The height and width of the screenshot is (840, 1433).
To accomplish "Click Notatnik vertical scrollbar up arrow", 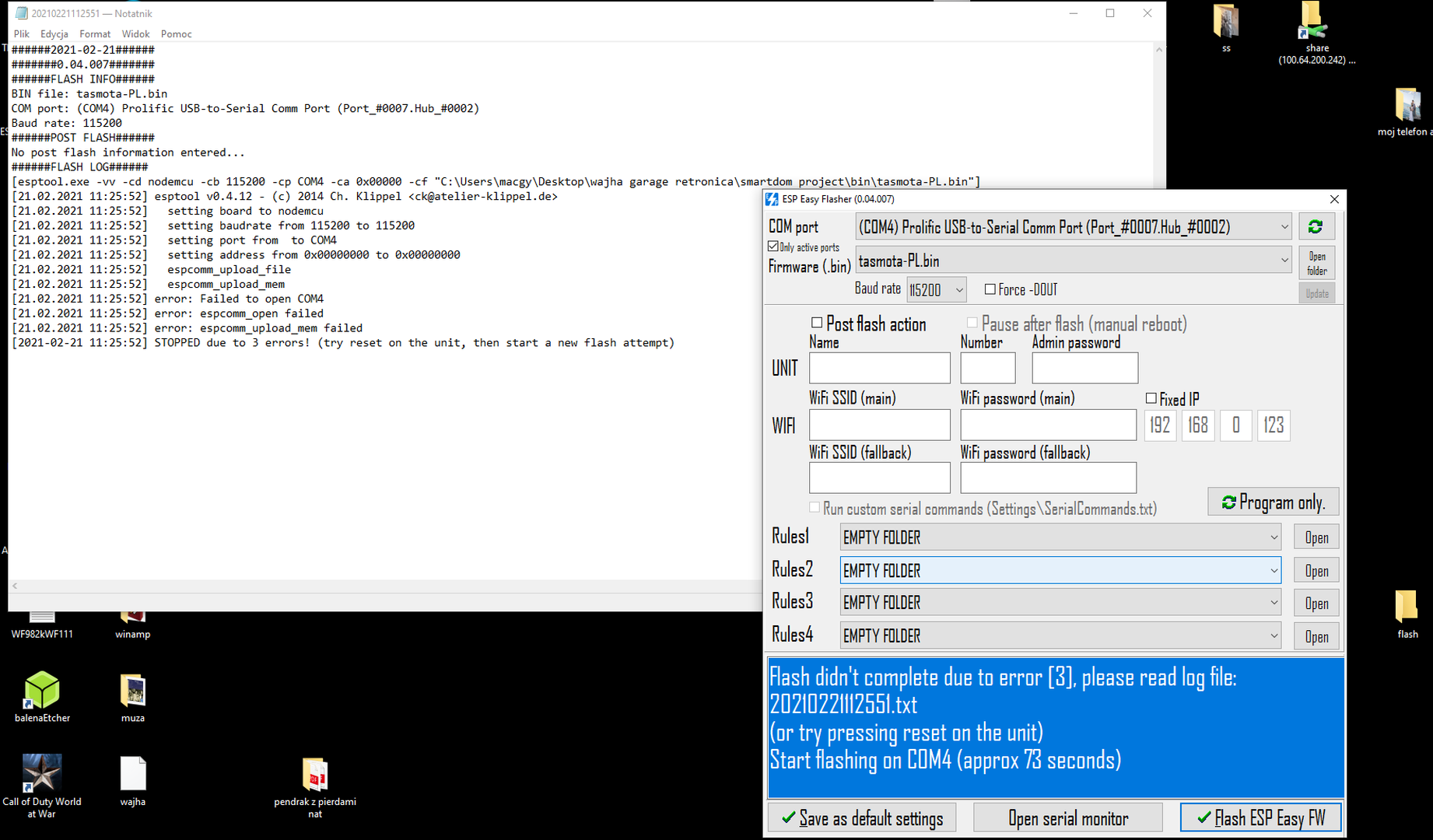I will (1159, 50).
